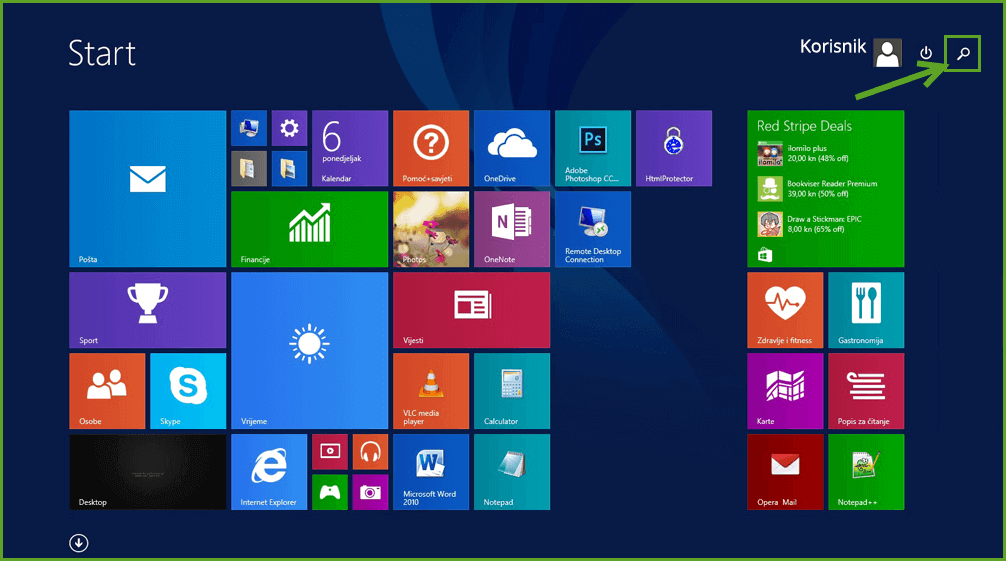Open Remote Desktop Connection tile
The height and width of the screenshot is (561, 1006).
[593, 229]
